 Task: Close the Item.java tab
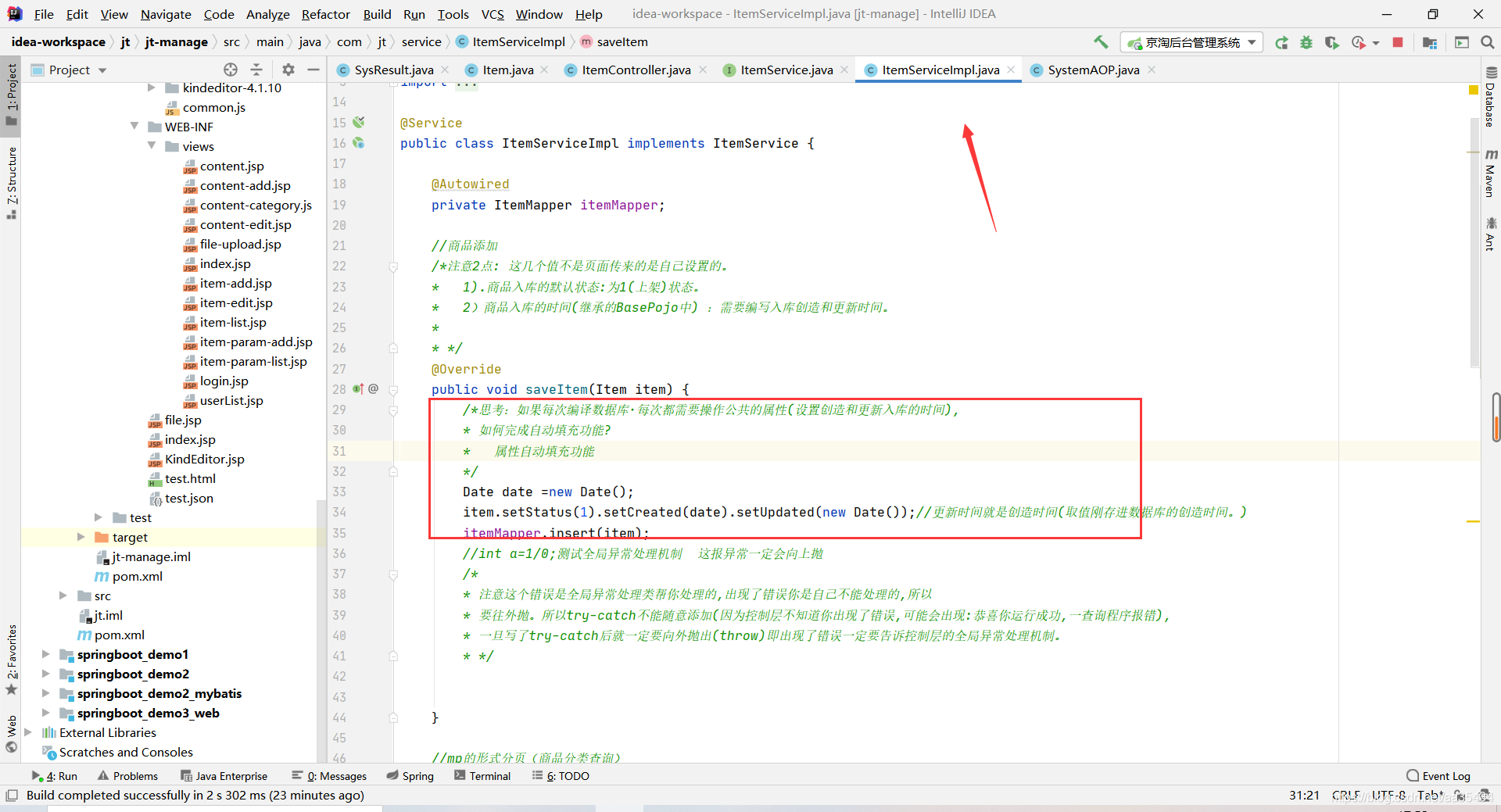pyautogui.click(x=545, y=70)
